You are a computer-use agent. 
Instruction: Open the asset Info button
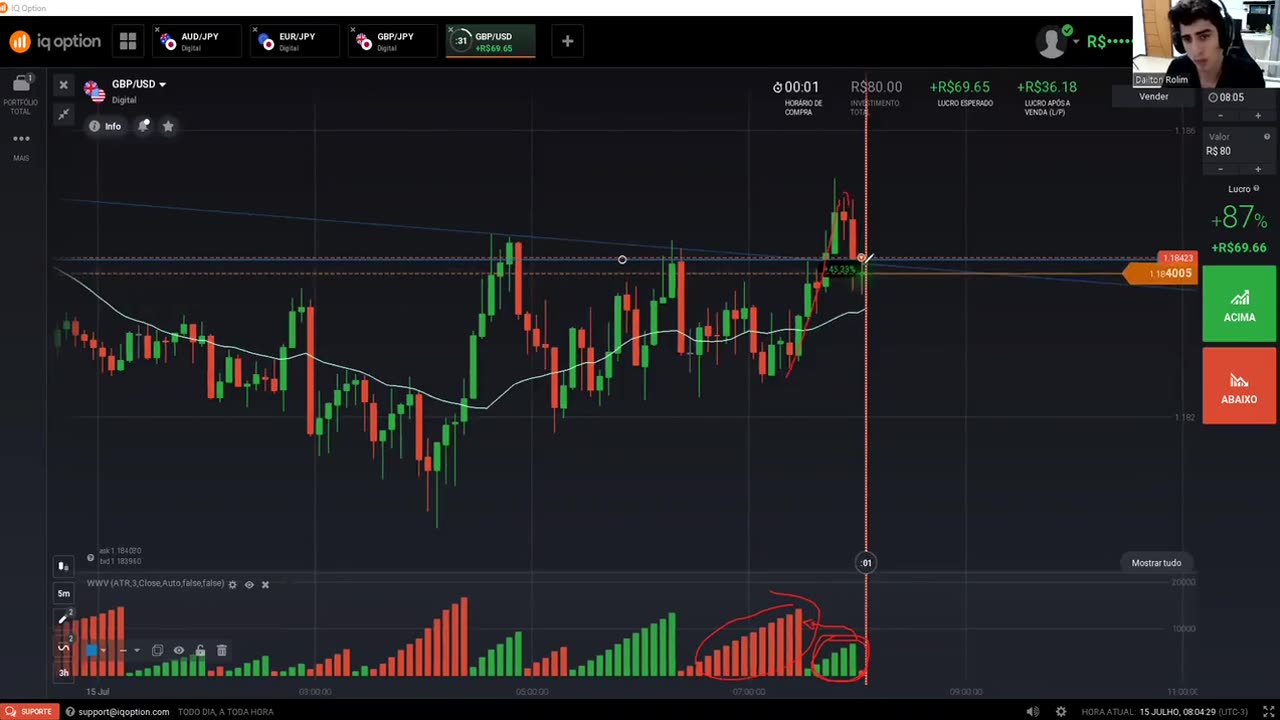coord(104,126)
